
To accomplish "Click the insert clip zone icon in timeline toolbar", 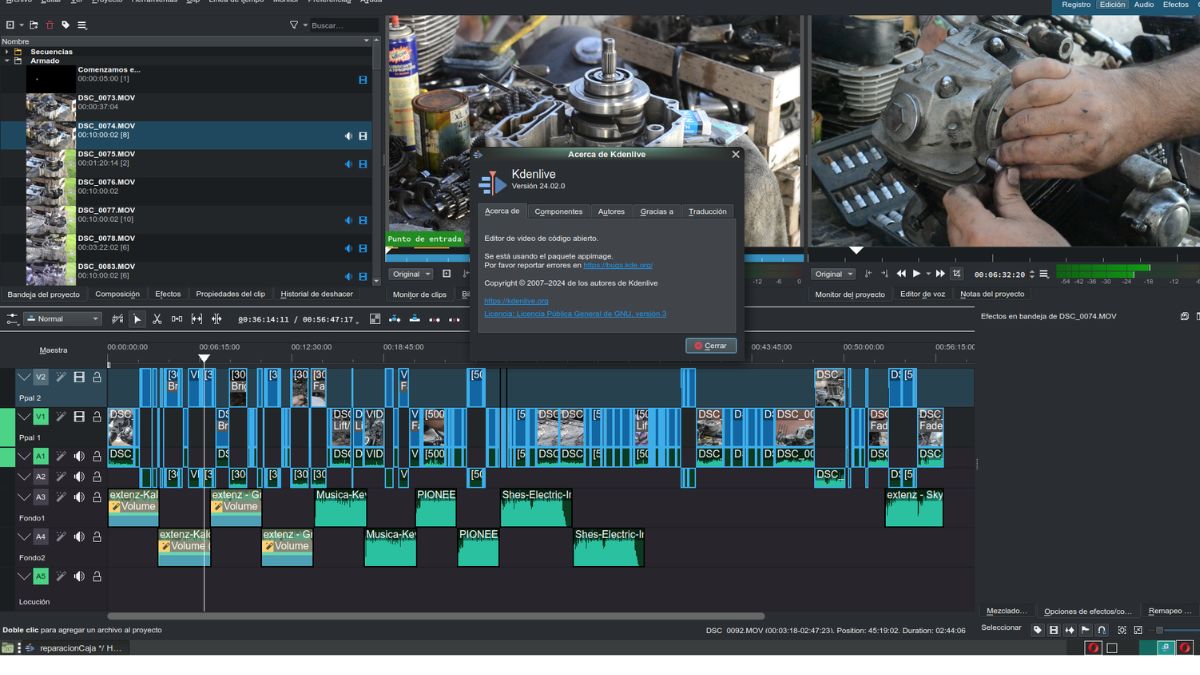I will pos(395,319).
